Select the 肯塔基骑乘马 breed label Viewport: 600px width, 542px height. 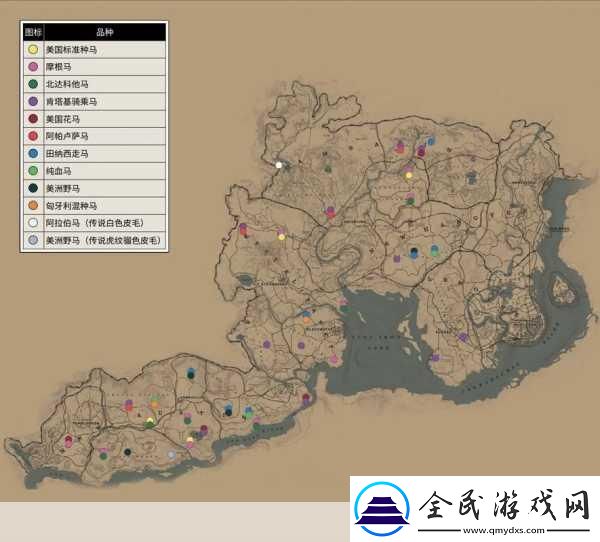point(71,102)
